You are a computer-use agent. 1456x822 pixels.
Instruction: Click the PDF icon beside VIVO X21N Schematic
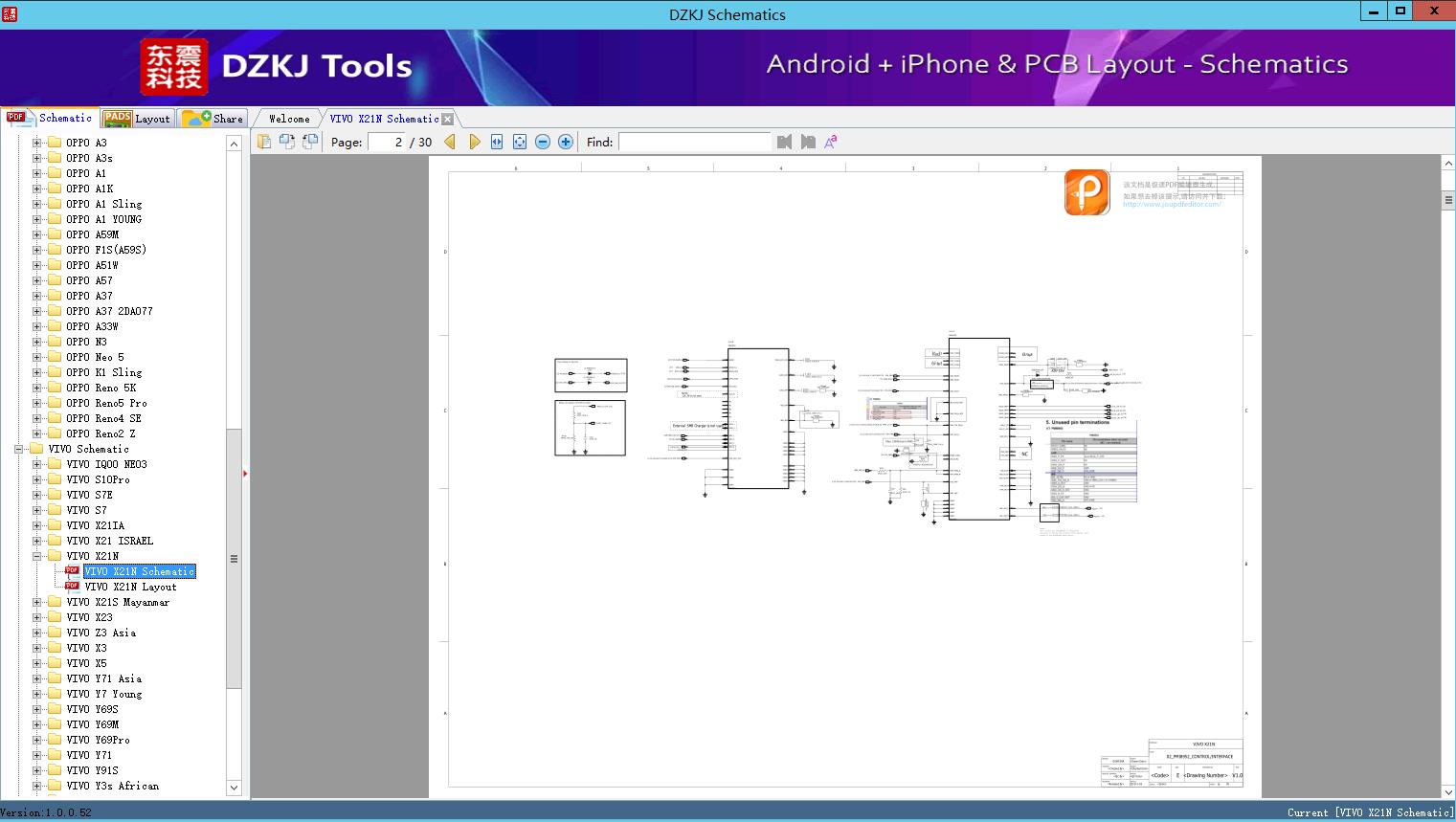click(x=72, y=571)
